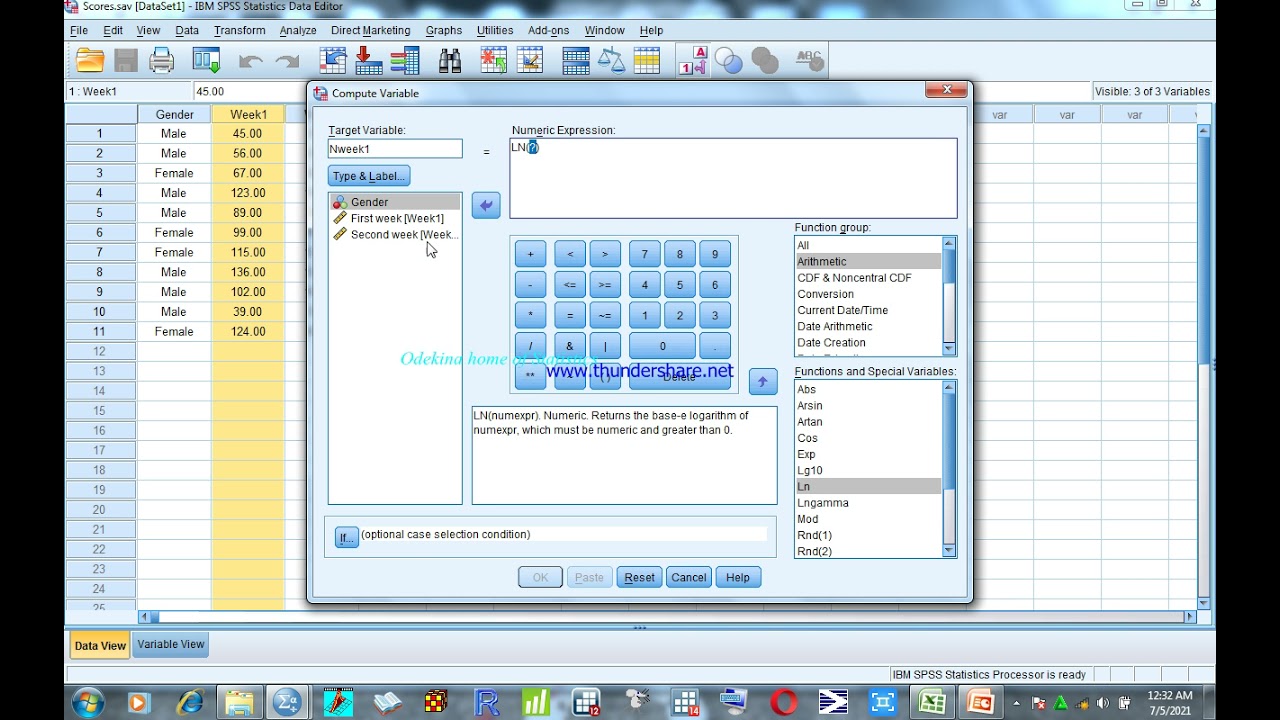1280x720 pixels.
Task: Click the Save this document toolbar icon
Action: click(x=126, y=61)
